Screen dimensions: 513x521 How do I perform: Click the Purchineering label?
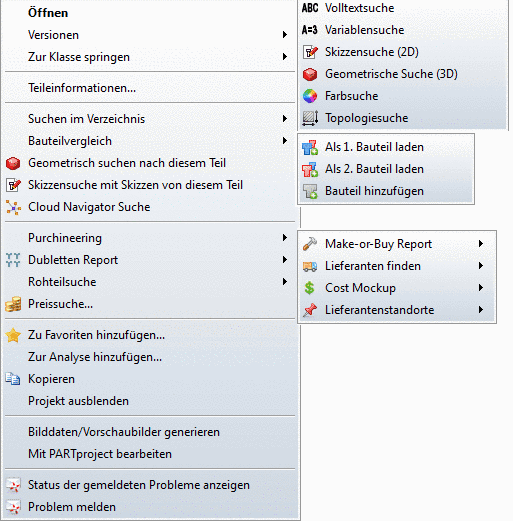pos(65,238)
